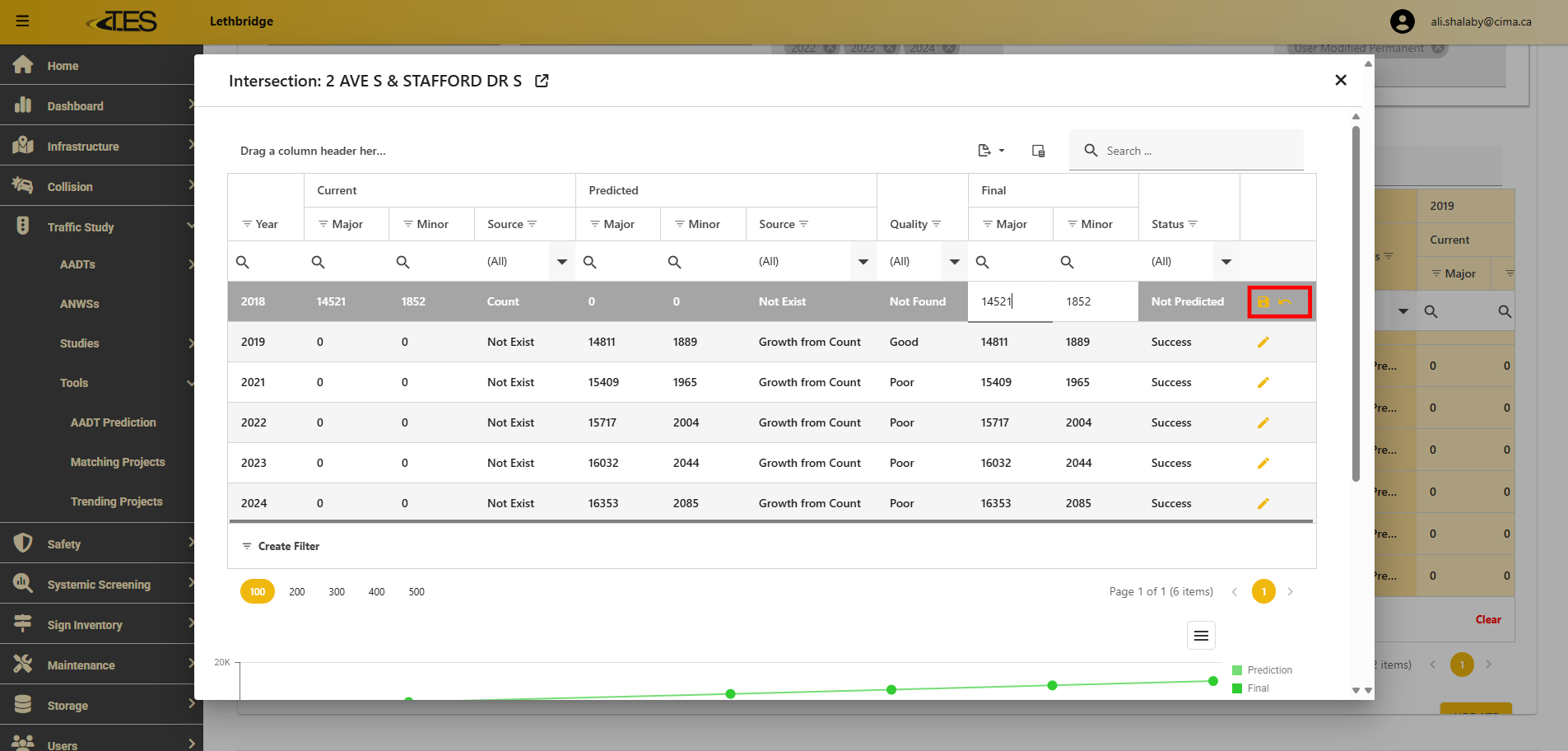The image size is (1568, 751).
Task: Click the dialog vertical scrollbar
Action: (1356, 303)
